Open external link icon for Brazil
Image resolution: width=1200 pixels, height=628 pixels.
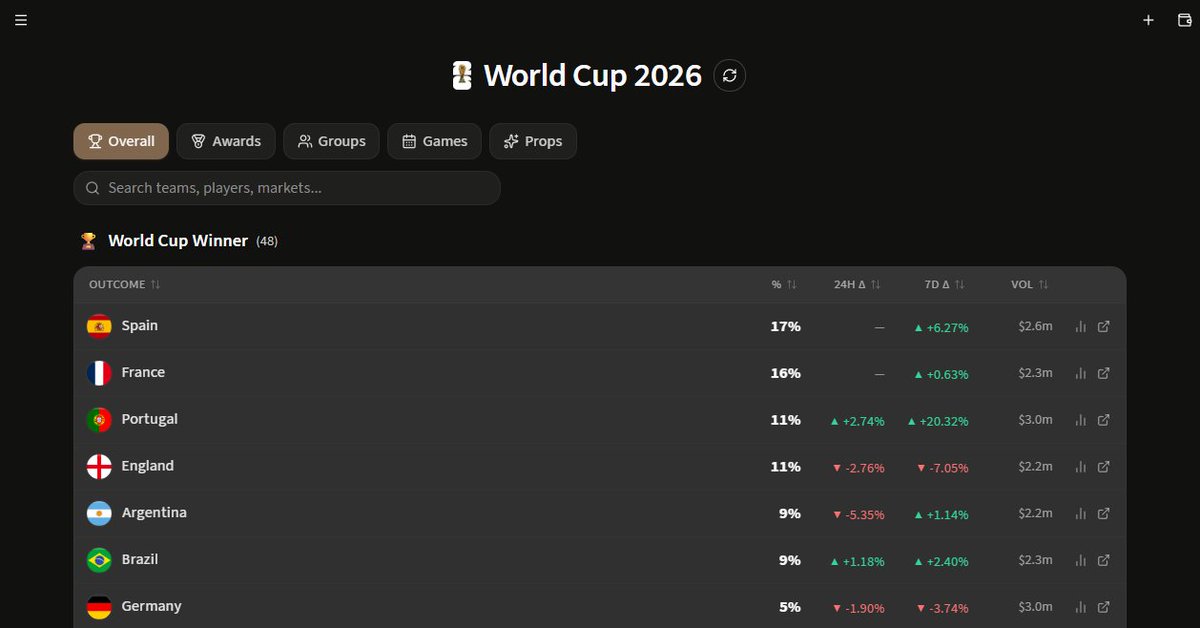tap(1104, 560)
